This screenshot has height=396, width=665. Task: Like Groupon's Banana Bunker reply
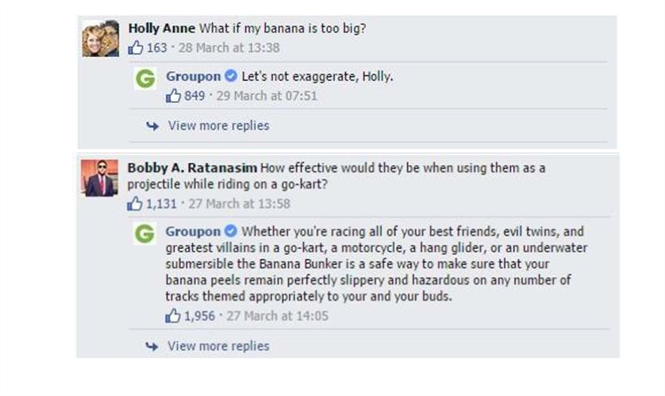173,316
